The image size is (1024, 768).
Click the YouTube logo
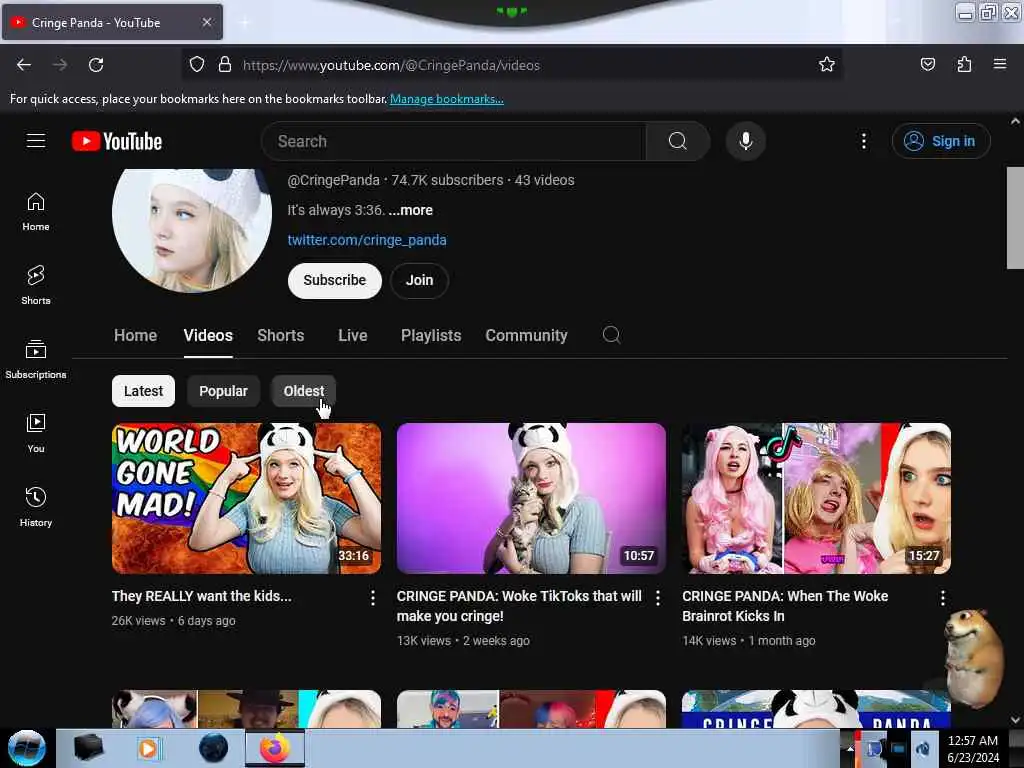click(x=117, y=141)
